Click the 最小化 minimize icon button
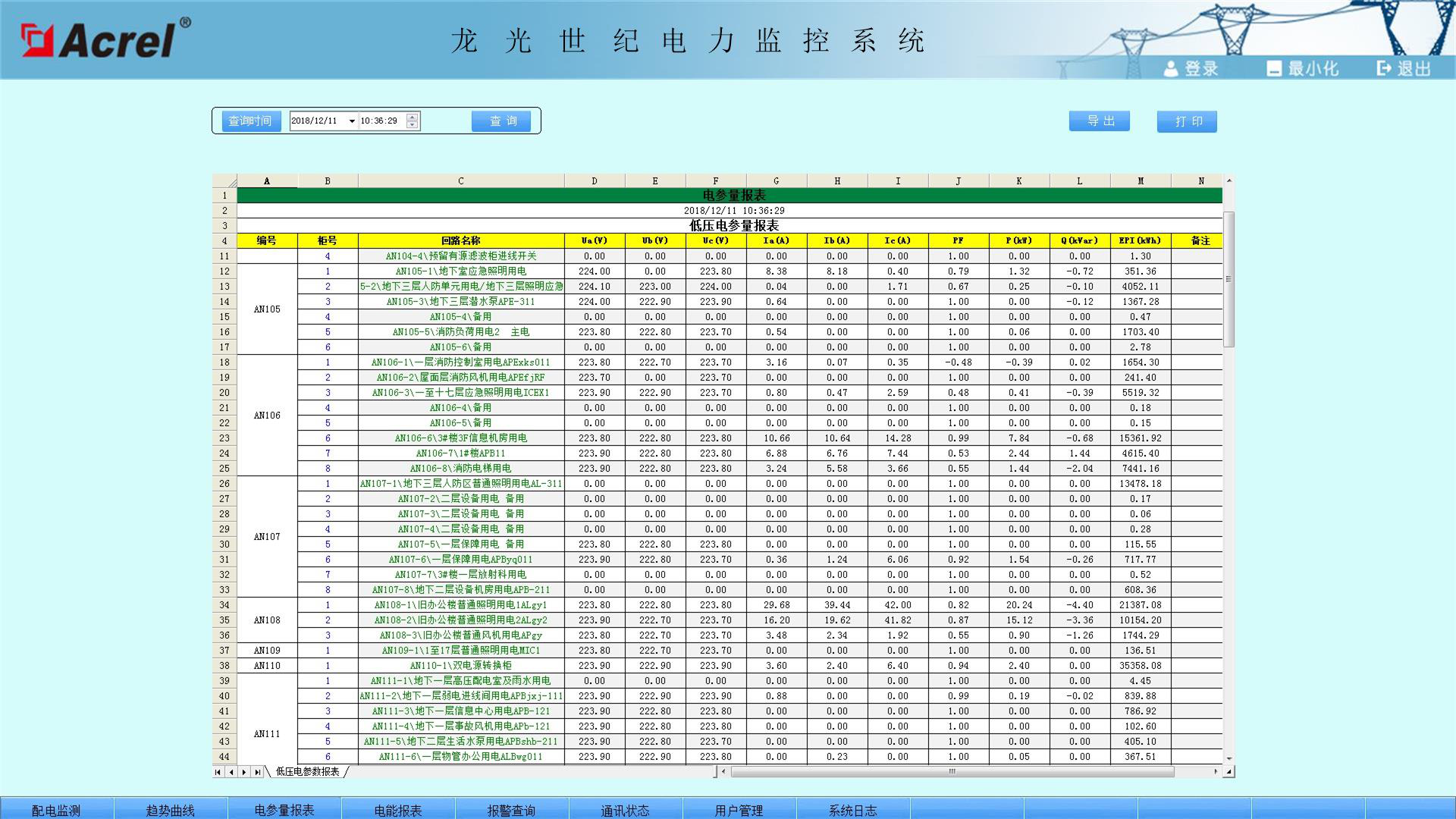Viewport: 1456px width, 819px height. 1302,68
